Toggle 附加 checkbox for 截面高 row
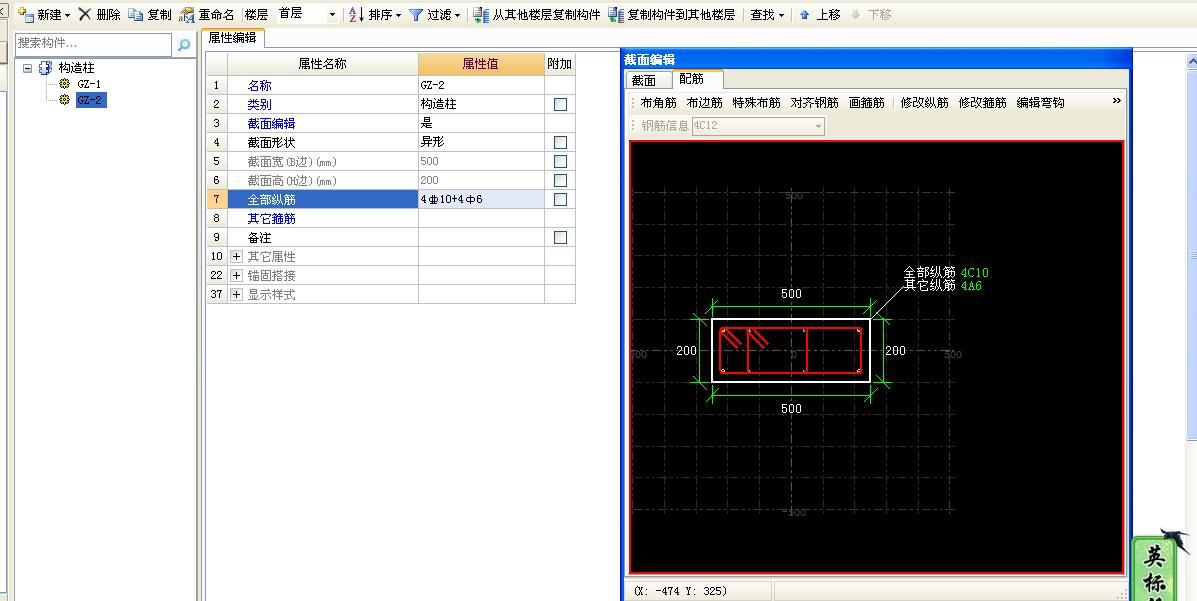This screenshot has width=1197, height=601. [x=560, y=180]
